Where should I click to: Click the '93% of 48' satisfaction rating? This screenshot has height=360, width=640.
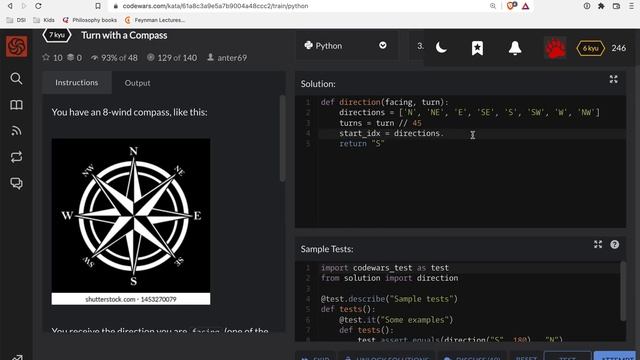click(114, 58)
